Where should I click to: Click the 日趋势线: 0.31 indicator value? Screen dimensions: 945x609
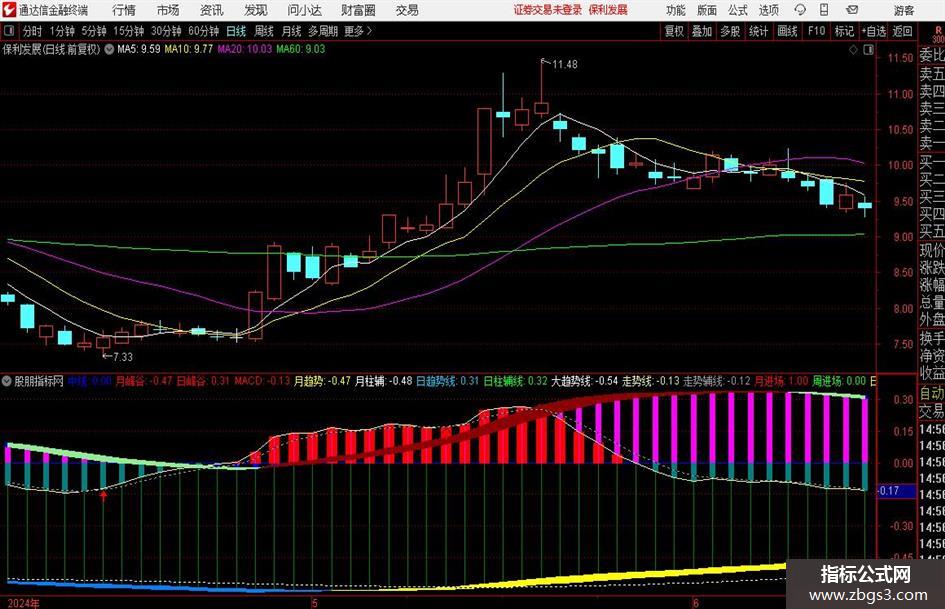coord(447,381)
